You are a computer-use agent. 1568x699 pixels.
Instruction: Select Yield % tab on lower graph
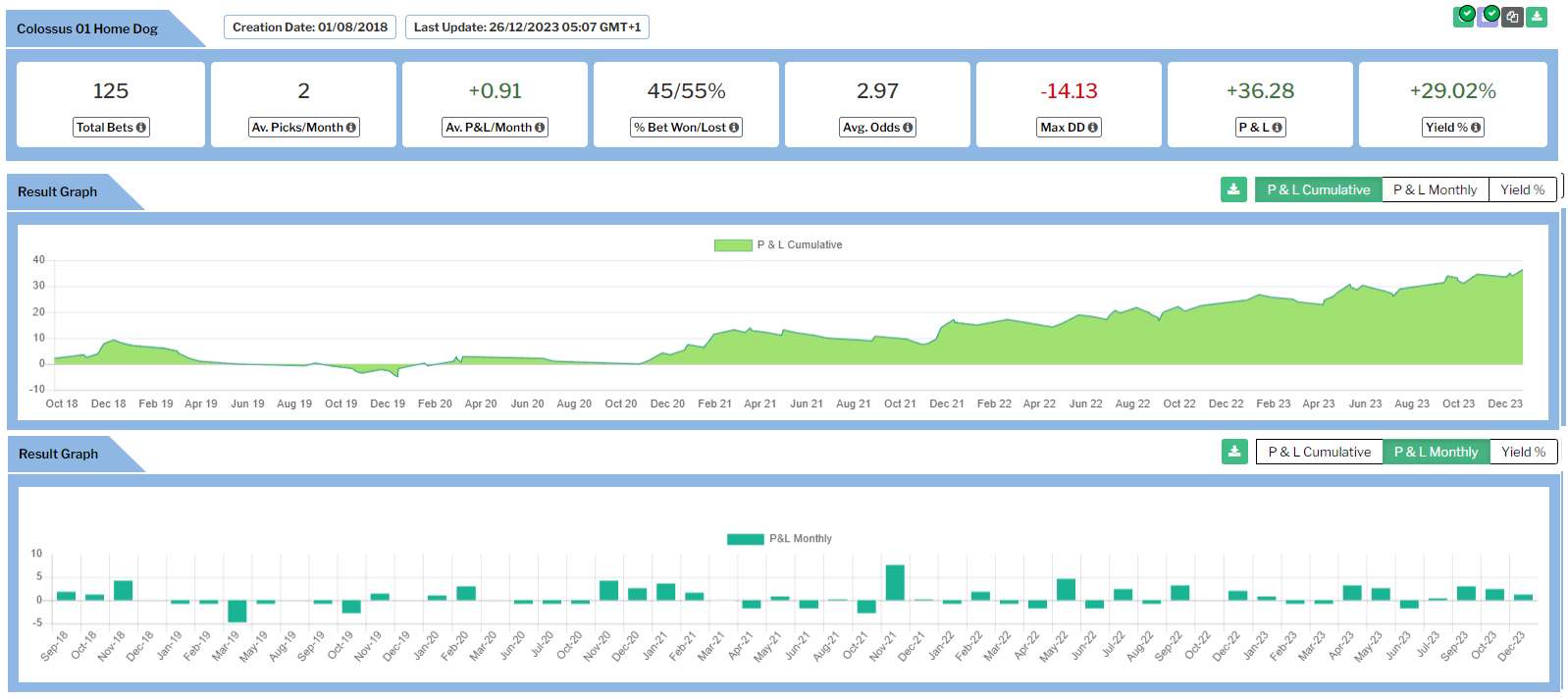point(1523,452)
